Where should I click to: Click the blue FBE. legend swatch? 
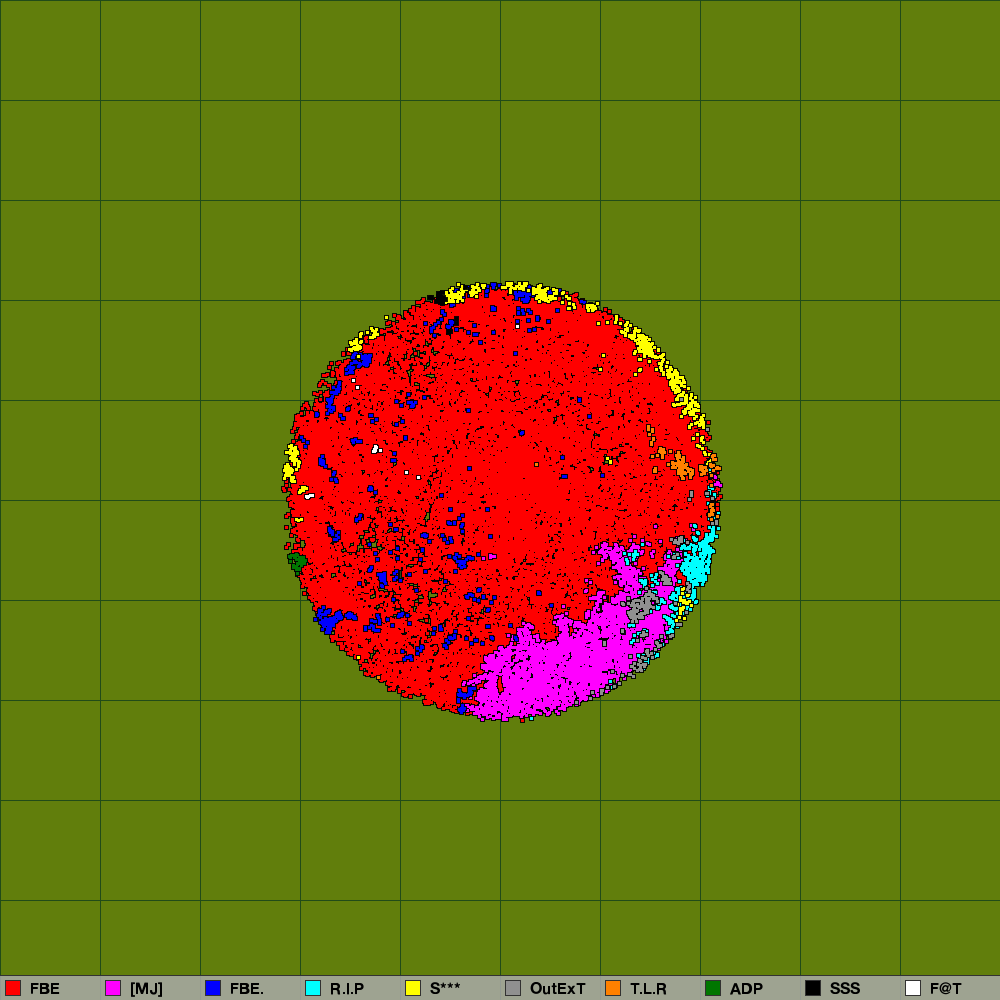pyautogui.click(x=213, y=988)
